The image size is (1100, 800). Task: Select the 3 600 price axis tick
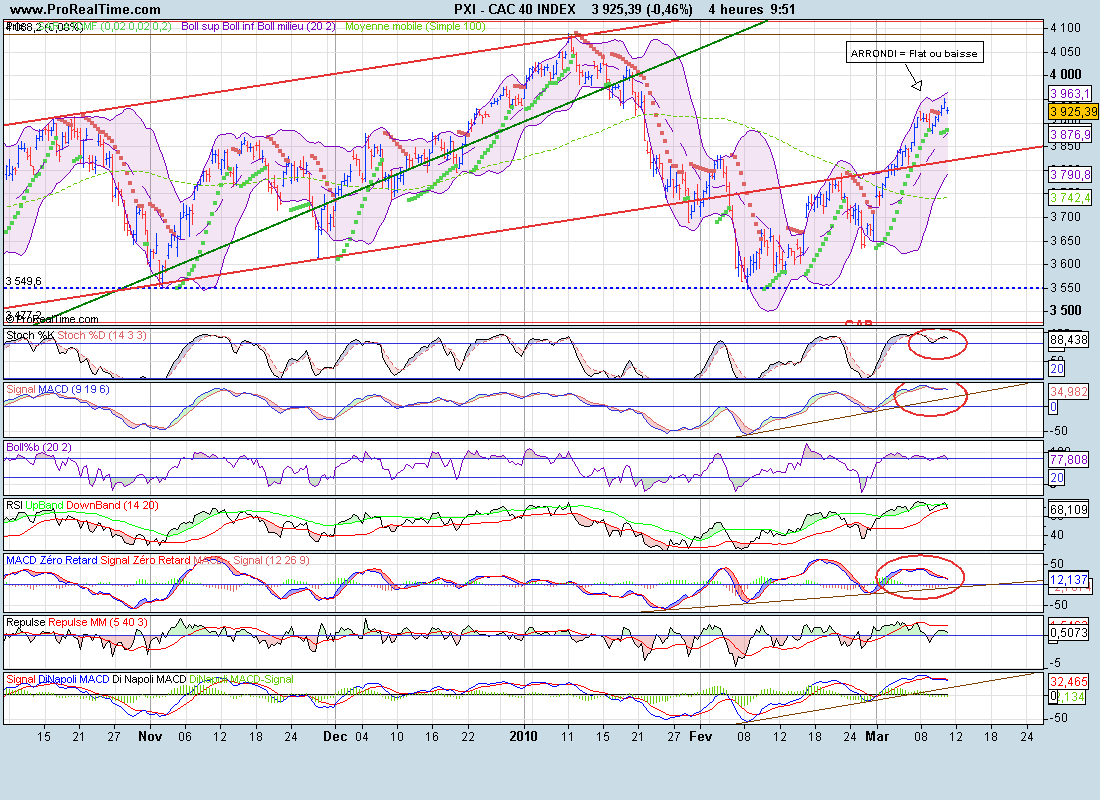click(1066, 265)
